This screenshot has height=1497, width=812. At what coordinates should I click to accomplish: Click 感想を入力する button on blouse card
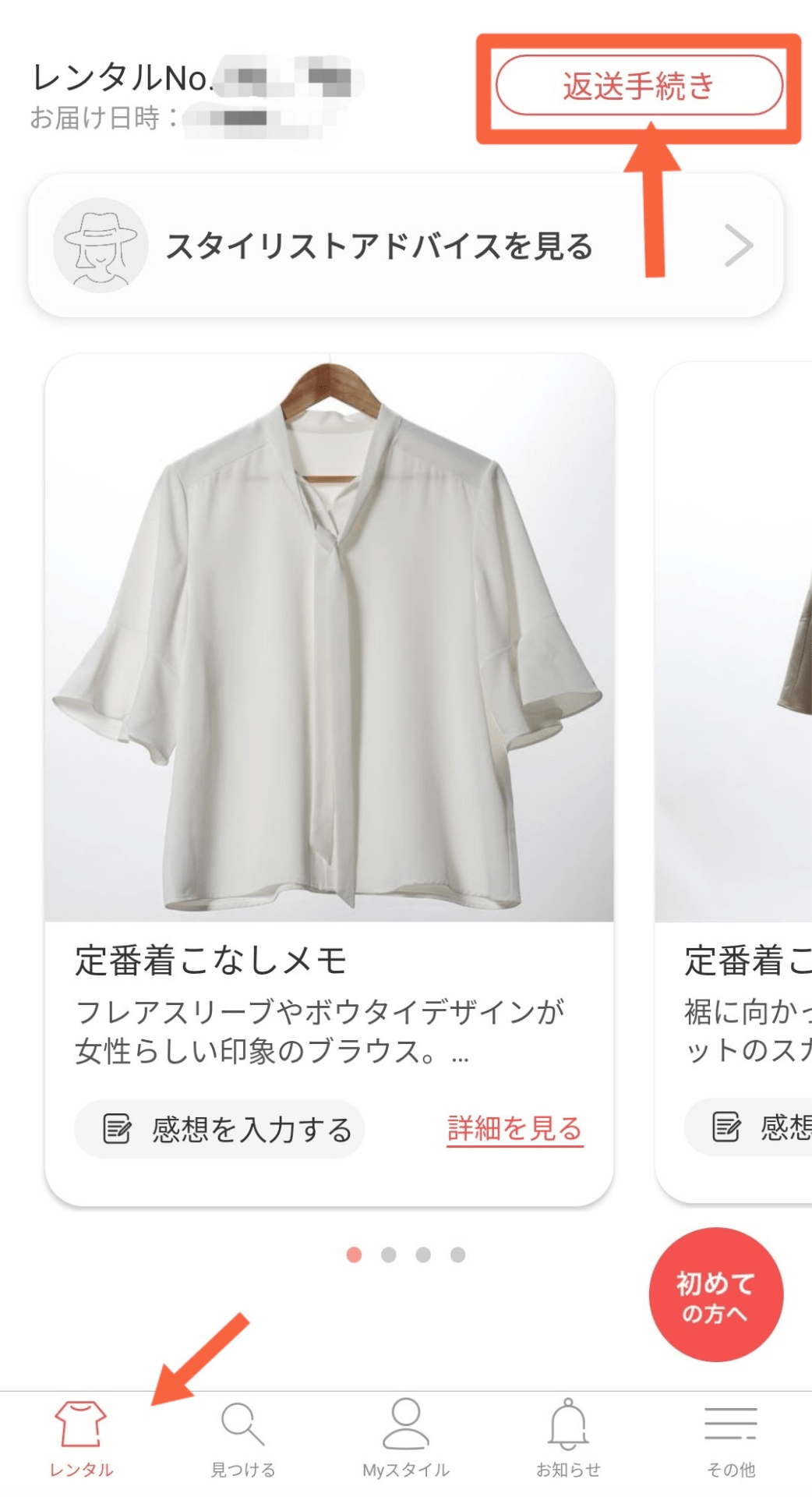(x=220, y=1128)
